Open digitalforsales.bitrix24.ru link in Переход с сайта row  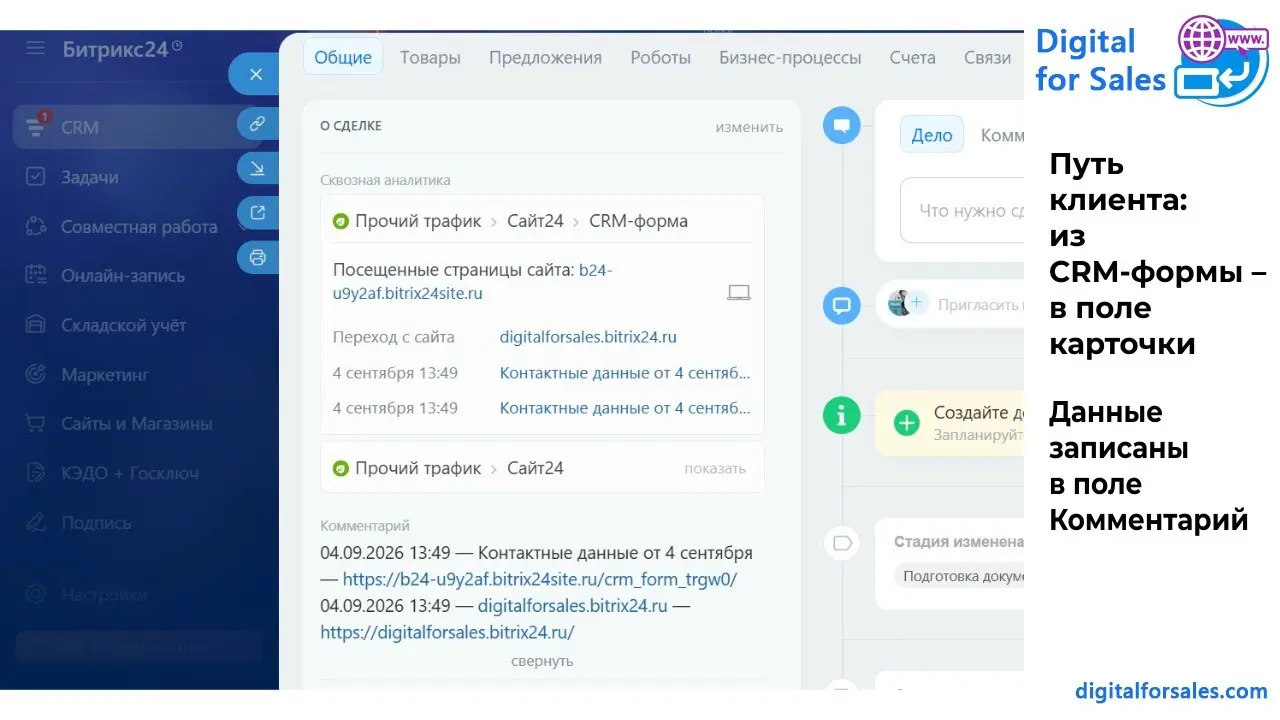(x=588, y=337)
